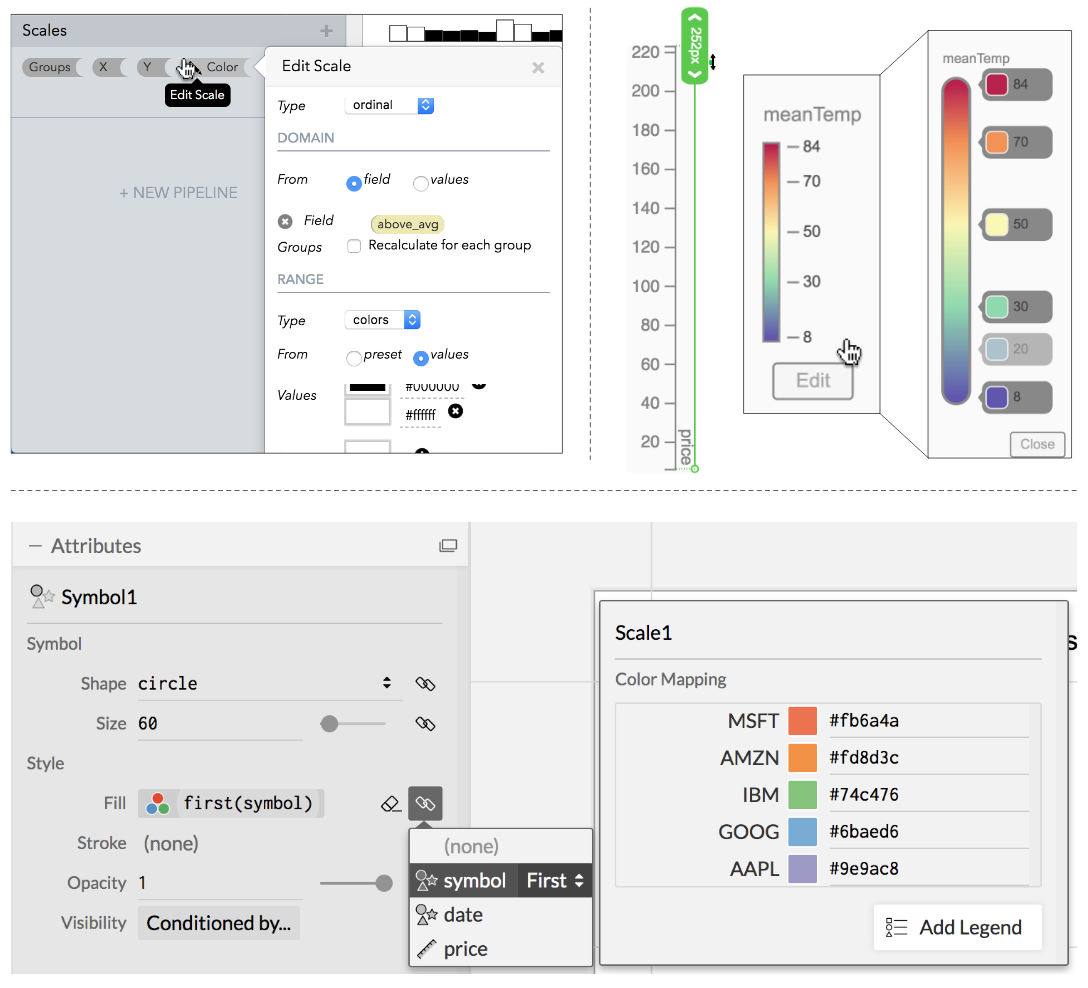This screenshot has height=988, width=1088.
Task: Click the Scale1 title
Action: 643,633
